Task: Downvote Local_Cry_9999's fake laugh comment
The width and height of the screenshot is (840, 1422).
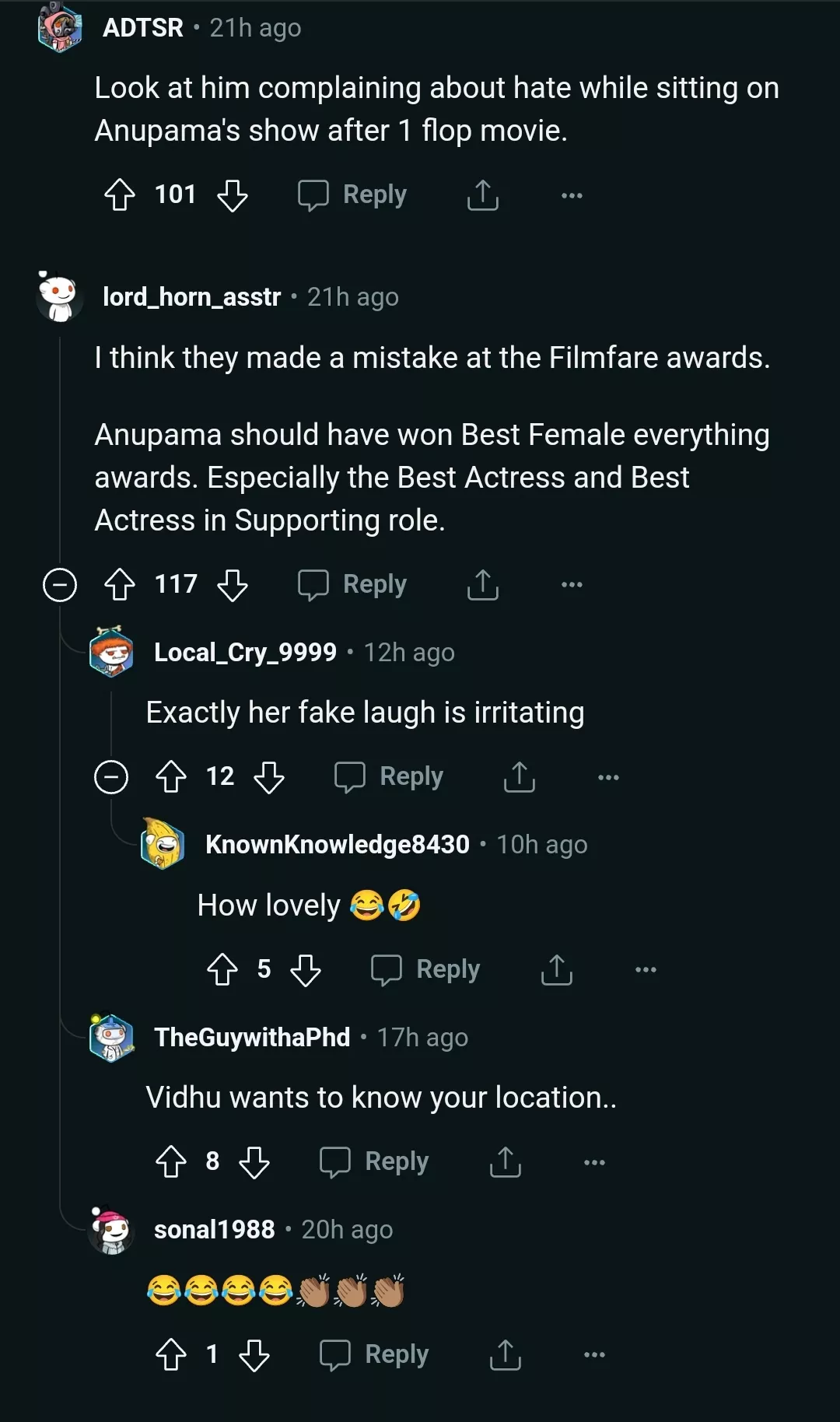Action: click(x=269, y=776)
